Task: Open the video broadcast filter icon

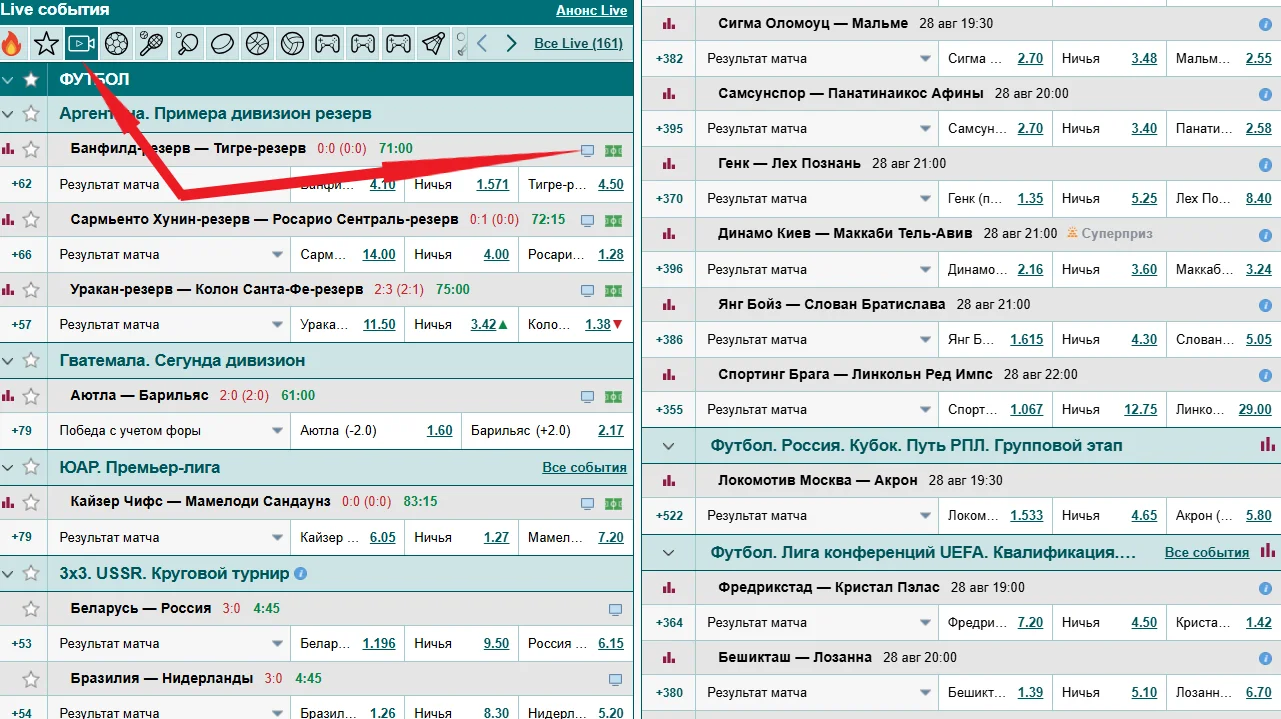Action: pyautogui.click(x=80, y=43)
